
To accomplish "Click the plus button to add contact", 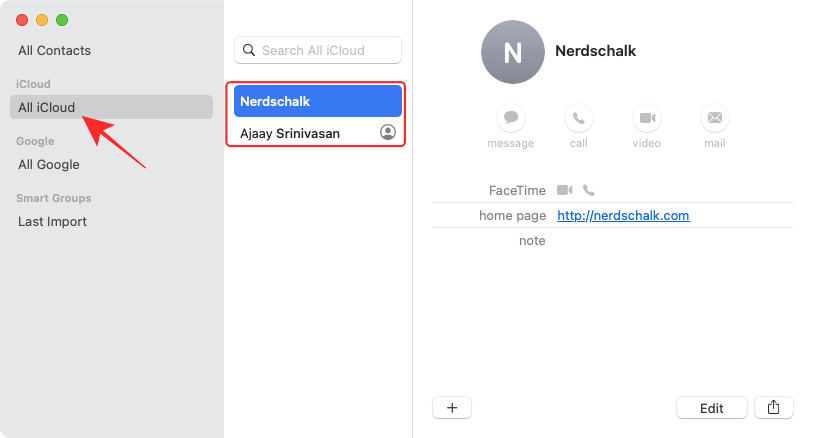I will pos(452,407).
